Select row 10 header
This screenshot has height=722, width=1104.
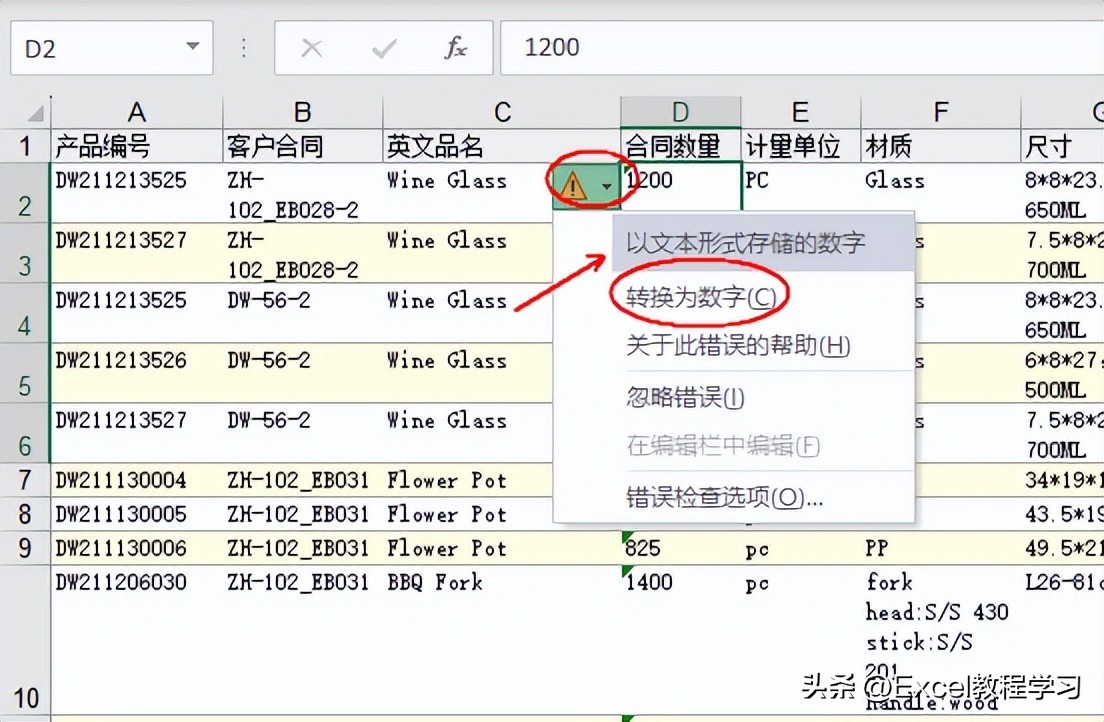(25, 641)
